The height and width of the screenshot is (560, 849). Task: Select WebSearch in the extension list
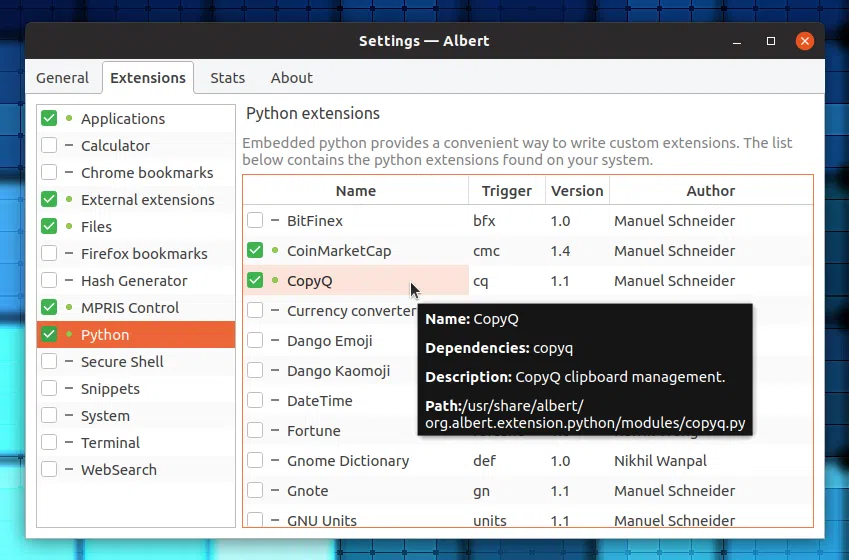(x=119, y=470)
